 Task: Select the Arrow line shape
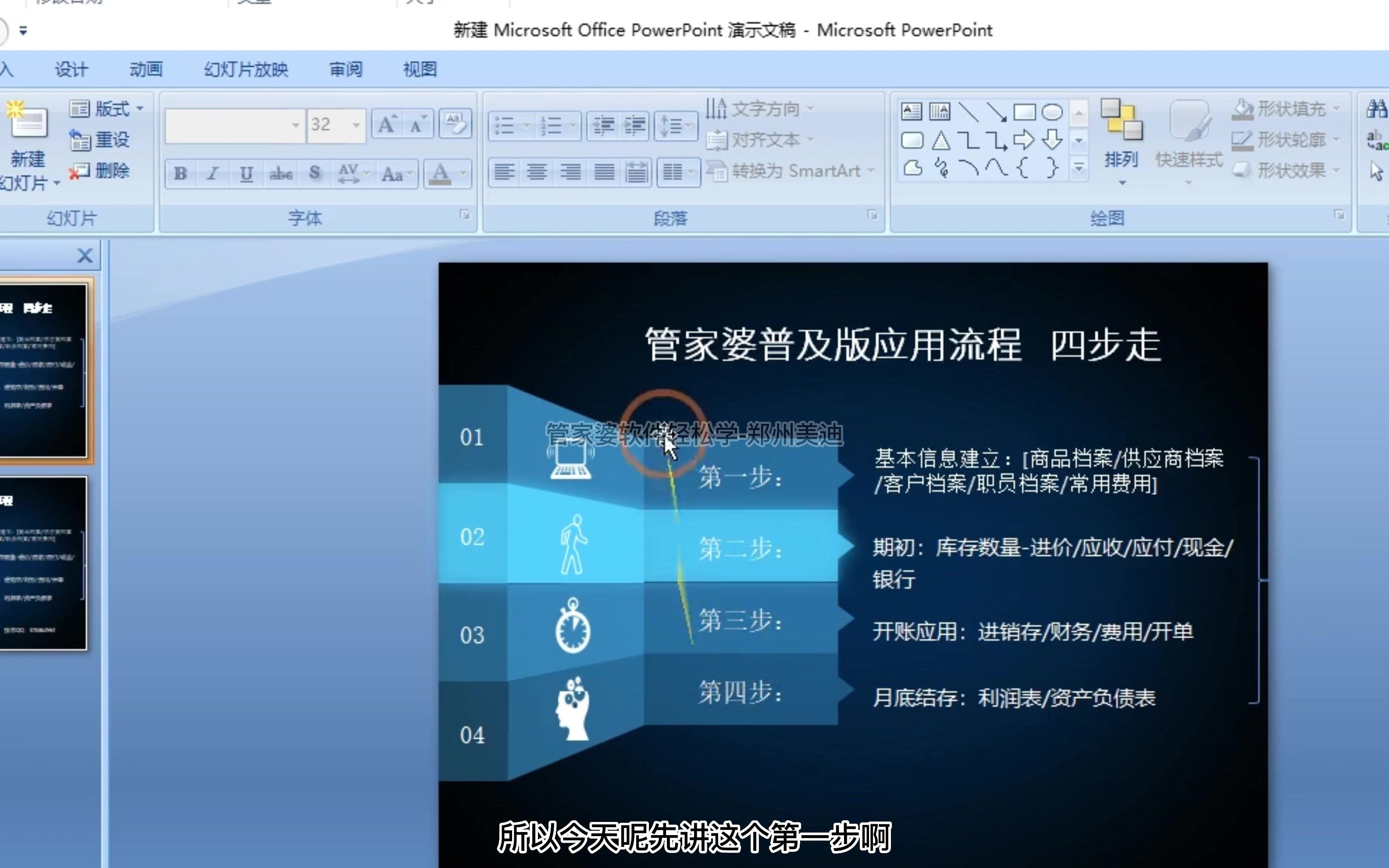997,111
